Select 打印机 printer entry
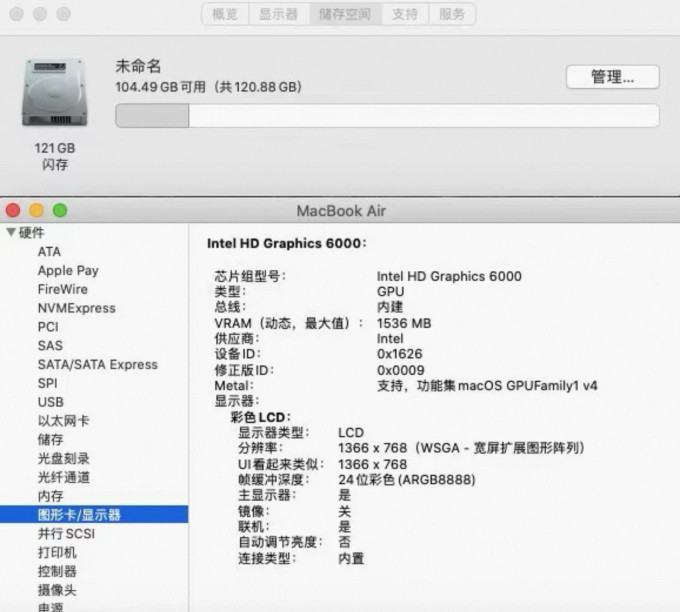This screenshot has width=680, height=612. 57,552
